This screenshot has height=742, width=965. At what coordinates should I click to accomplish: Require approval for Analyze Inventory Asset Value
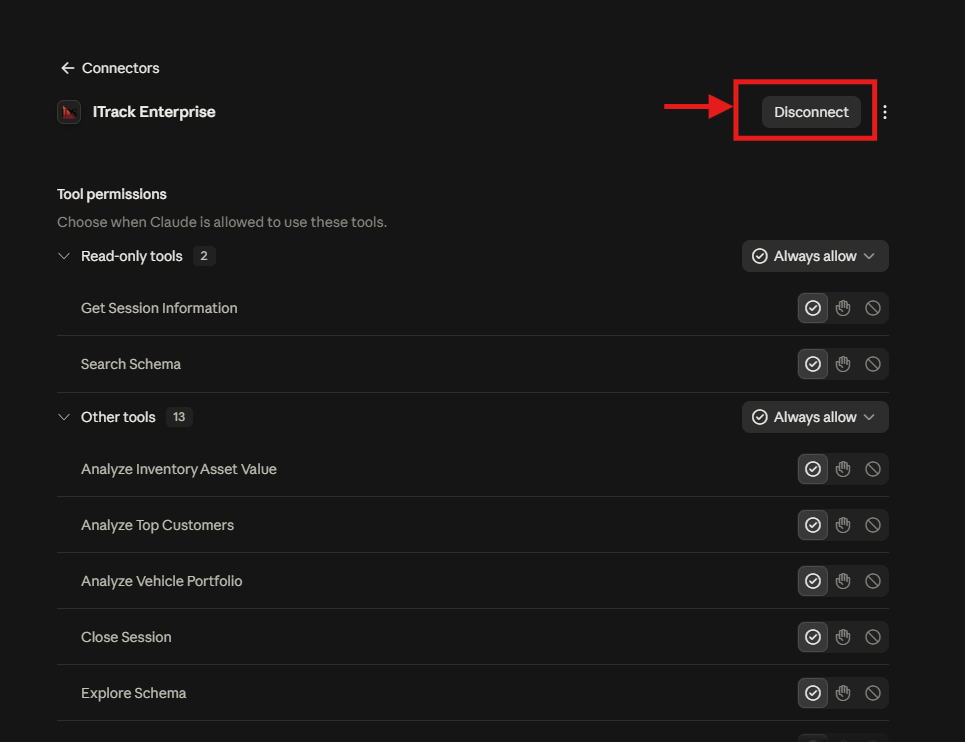[843, 469]
